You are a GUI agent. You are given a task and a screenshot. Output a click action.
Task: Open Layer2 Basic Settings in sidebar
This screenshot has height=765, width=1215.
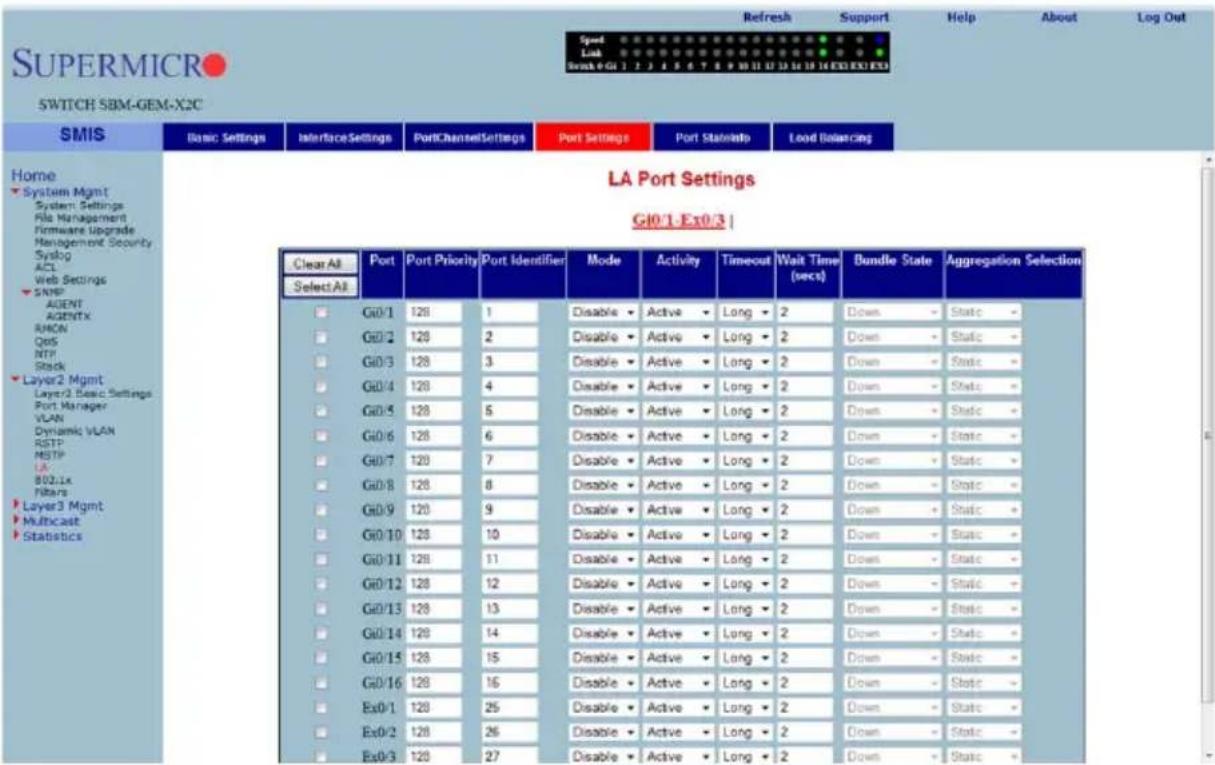pyautogui.click(x=93, y=394)
